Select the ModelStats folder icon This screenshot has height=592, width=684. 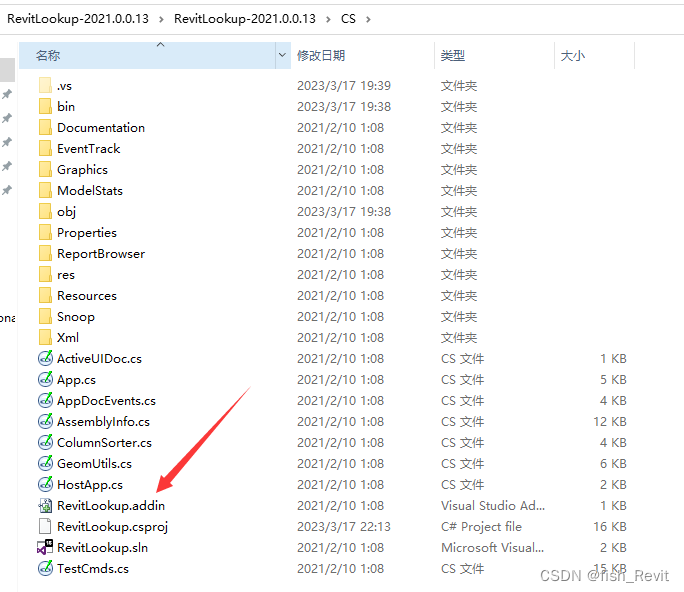click(45, 190)
